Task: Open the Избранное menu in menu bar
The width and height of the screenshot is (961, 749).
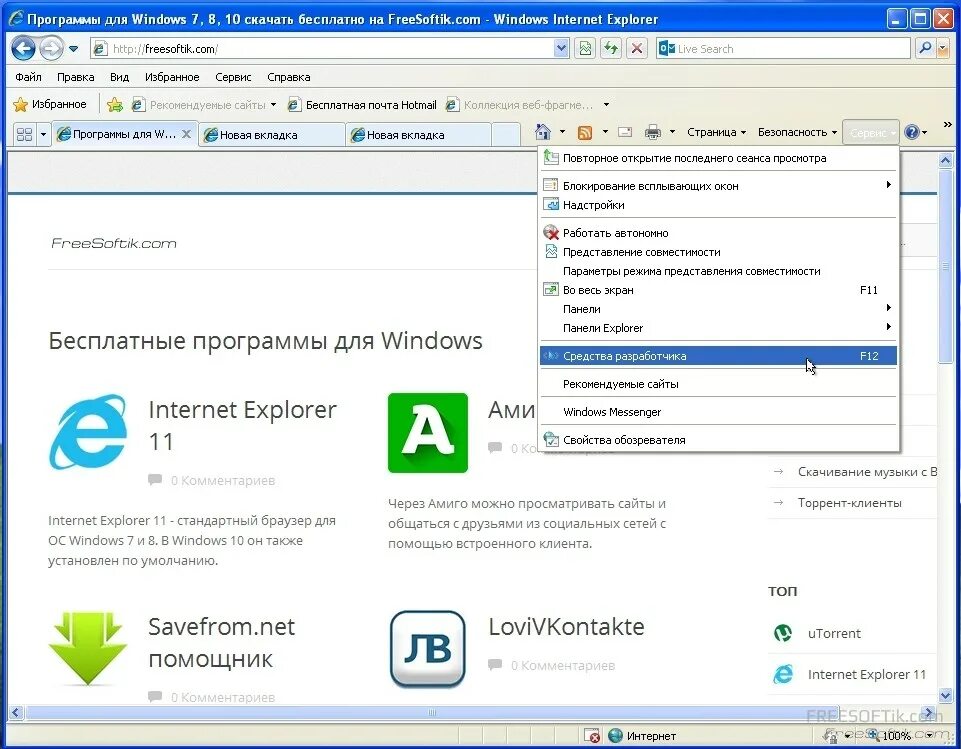Action: click(x=172, y=77)
